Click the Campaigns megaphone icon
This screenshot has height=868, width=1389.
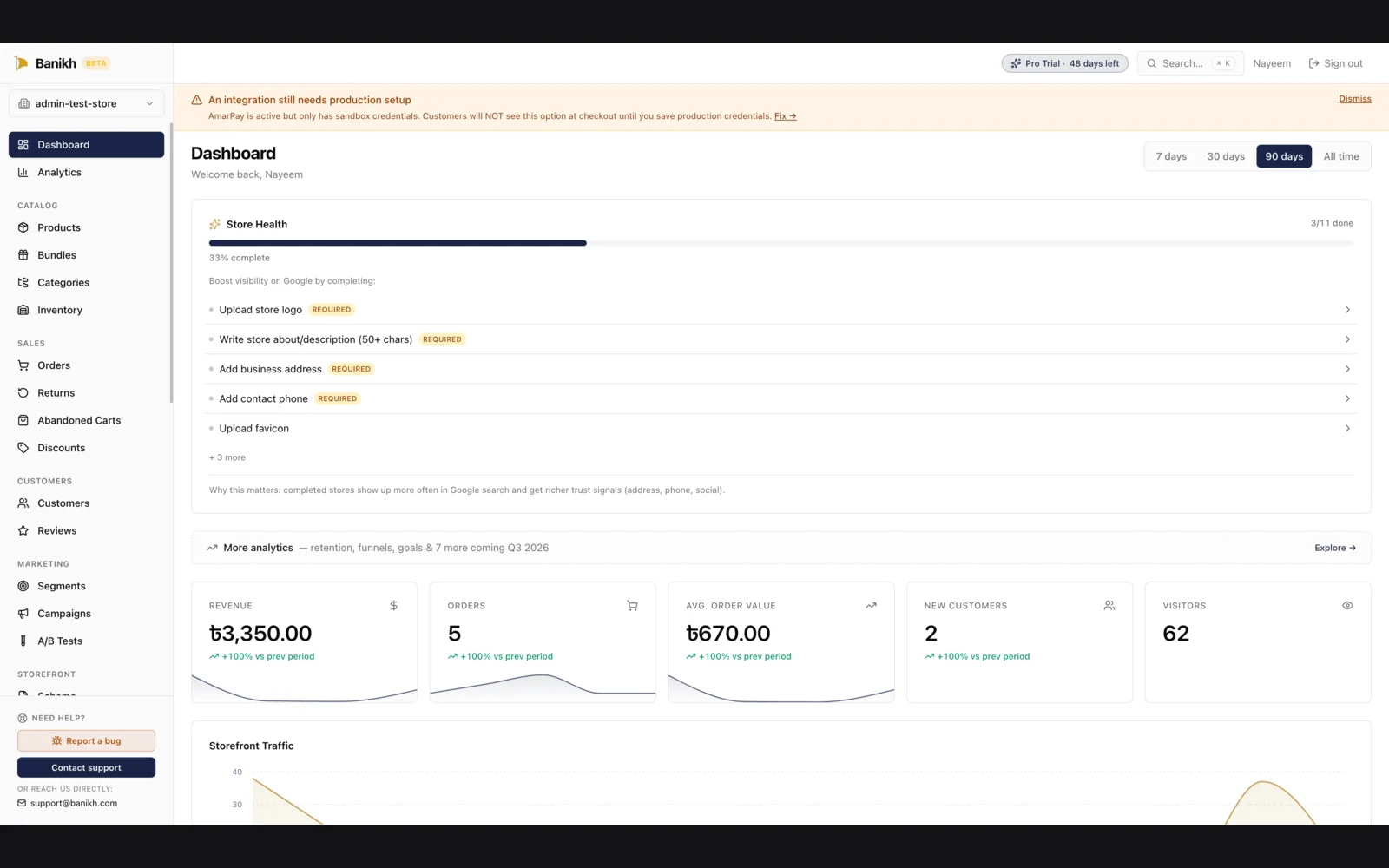coord(23,614)
